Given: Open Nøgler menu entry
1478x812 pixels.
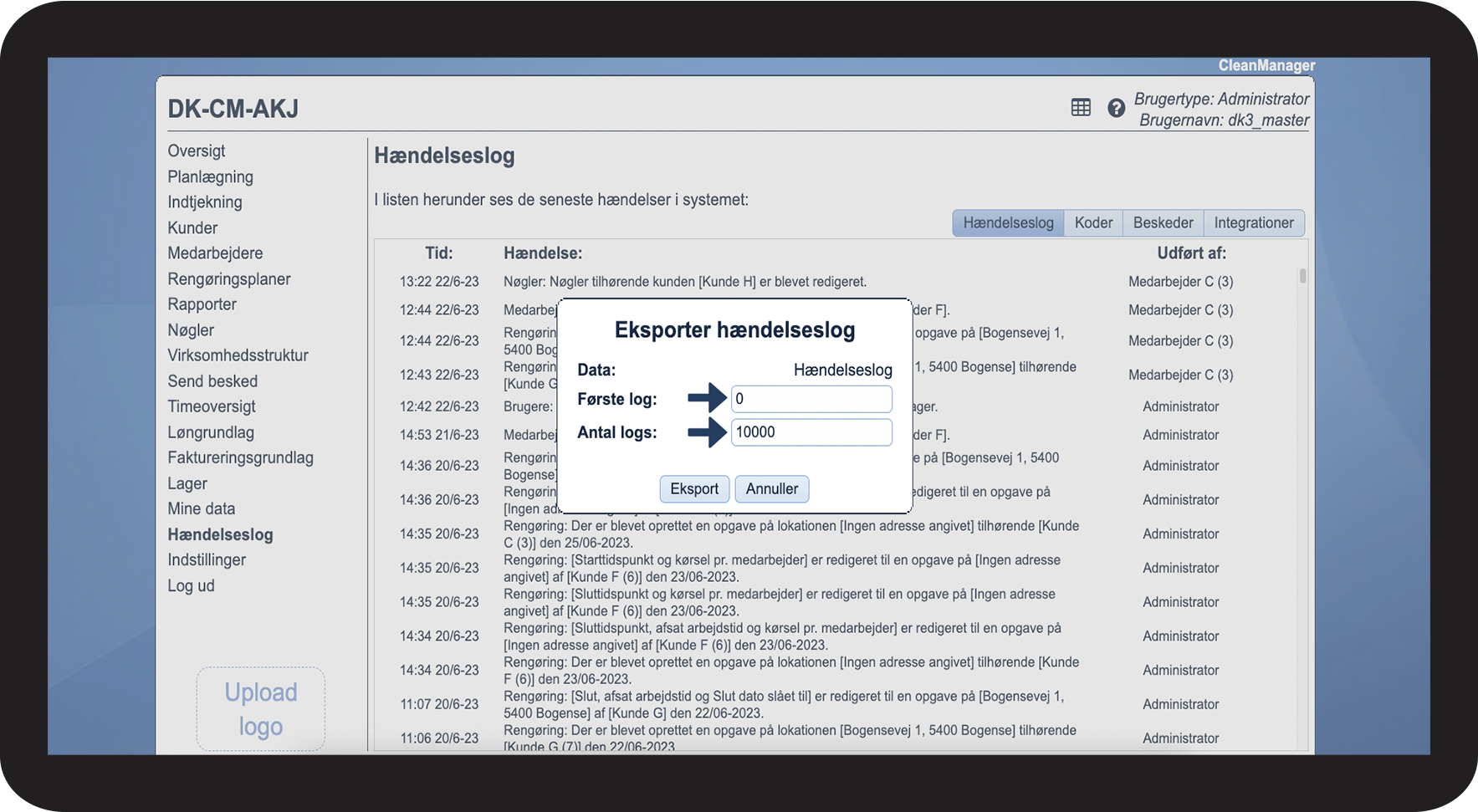Looking at the screenshot, I should (191, 330).
